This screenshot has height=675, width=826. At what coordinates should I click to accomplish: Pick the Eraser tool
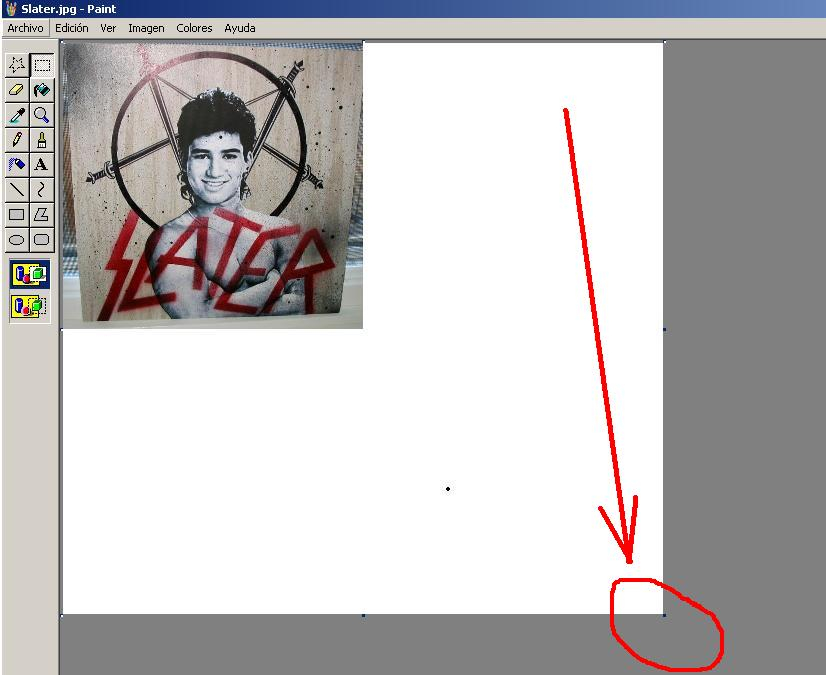click(x=17, y=90)
